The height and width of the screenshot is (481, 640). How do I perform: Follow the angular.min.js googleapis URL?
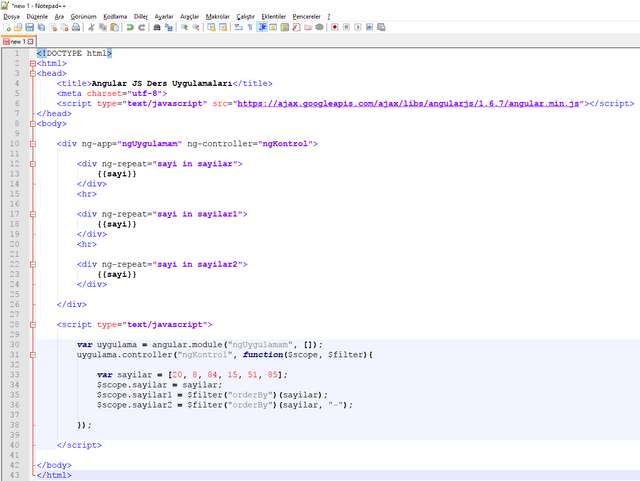point(408,104)
